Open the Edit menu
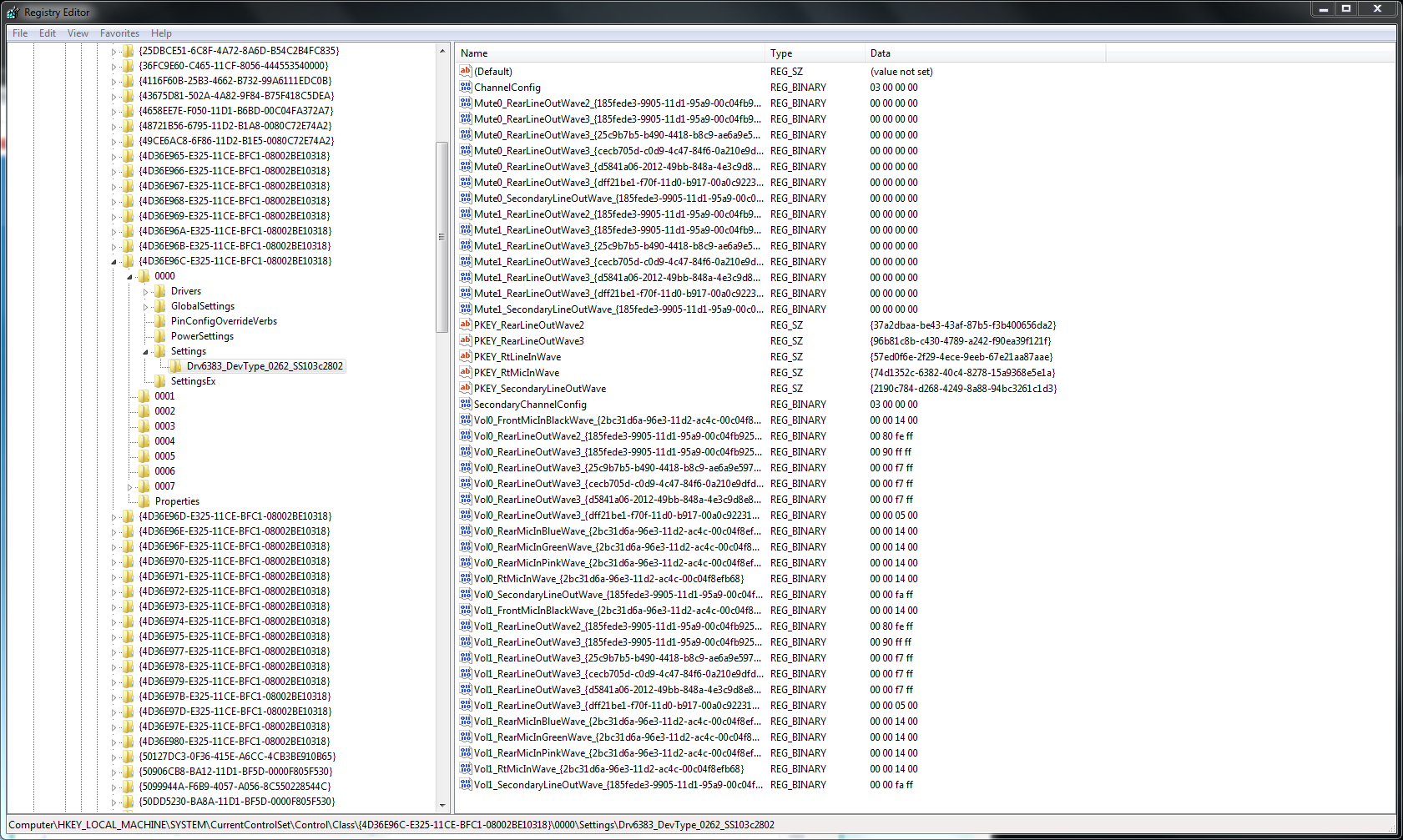1403x840 pixels. pos(48,33)
